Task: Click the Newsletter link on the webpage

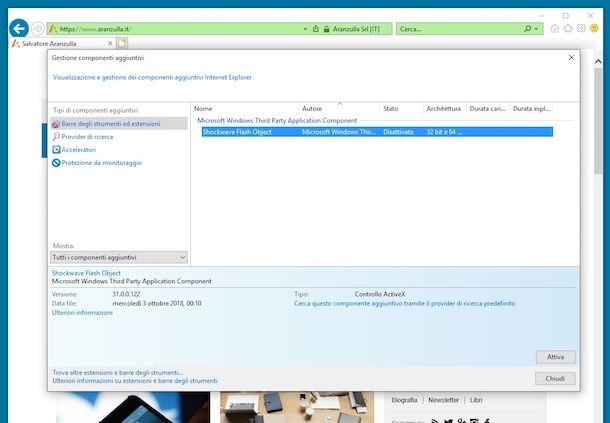Action: tap(443, 400)
